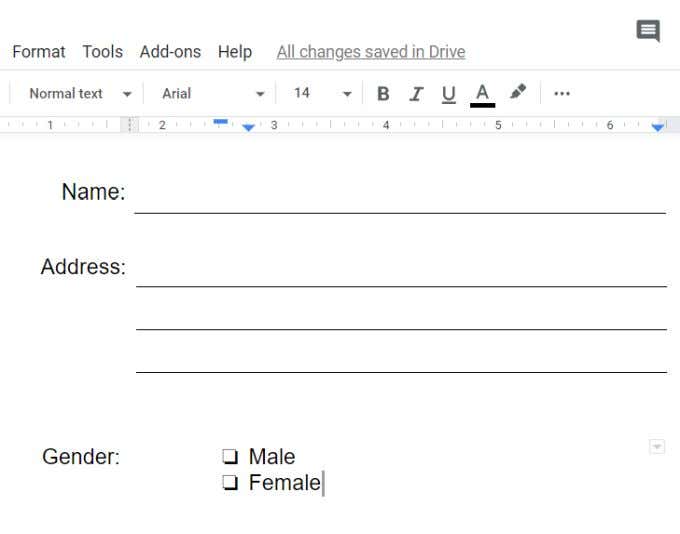
Task: Open the Tools menu
Action: point(102,51)
